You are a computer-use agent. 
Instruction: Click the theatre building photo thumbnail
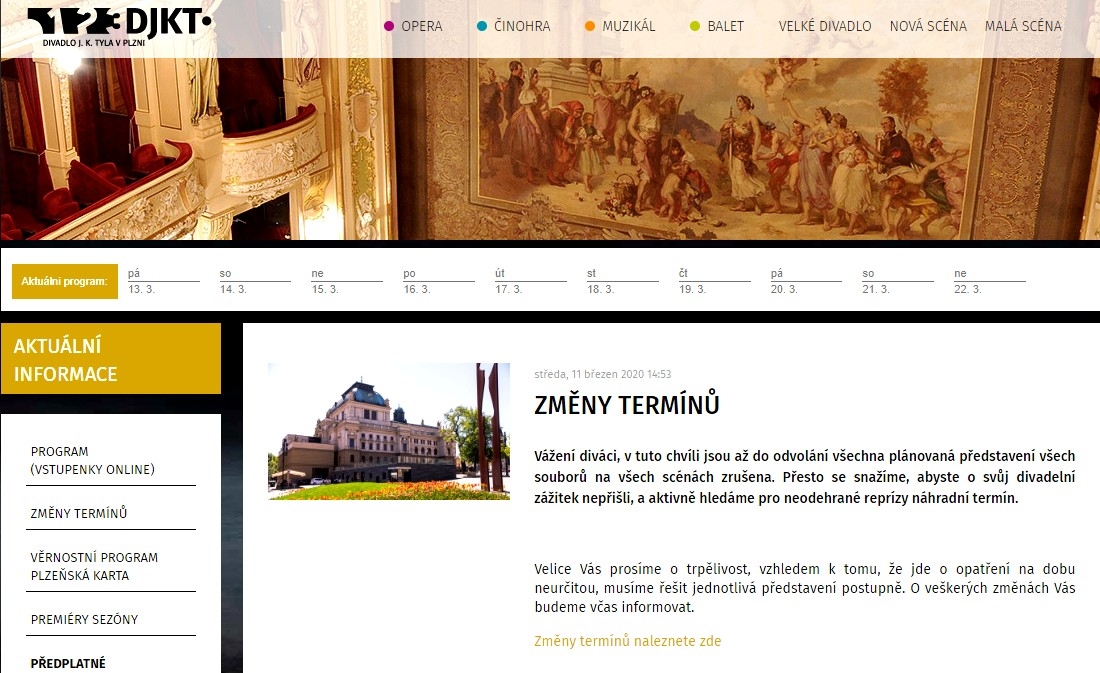389,431
